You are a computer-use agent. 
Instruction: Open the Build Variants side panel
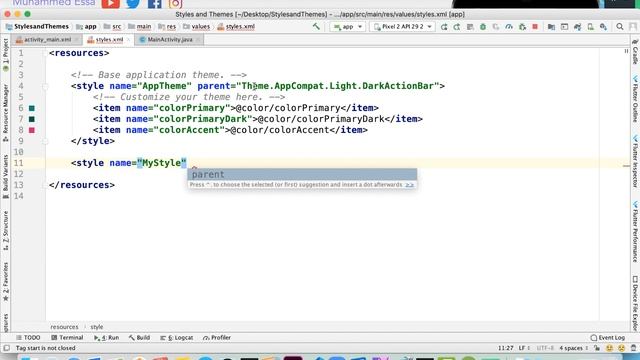(x=5, y=176)
